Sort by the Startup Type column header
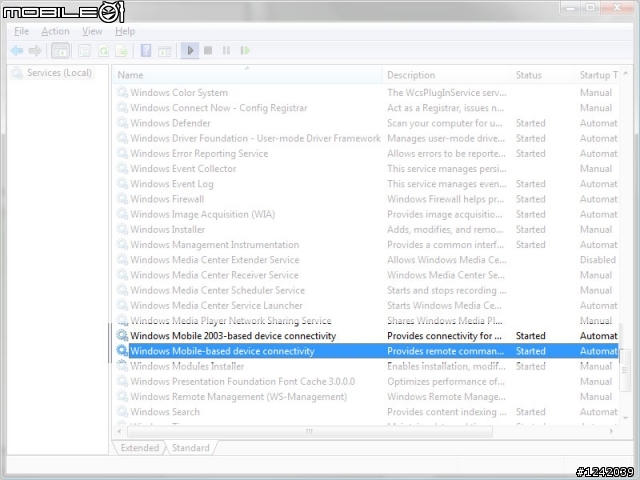The width and height of the screenshot is (640, 480). (597, 75)
